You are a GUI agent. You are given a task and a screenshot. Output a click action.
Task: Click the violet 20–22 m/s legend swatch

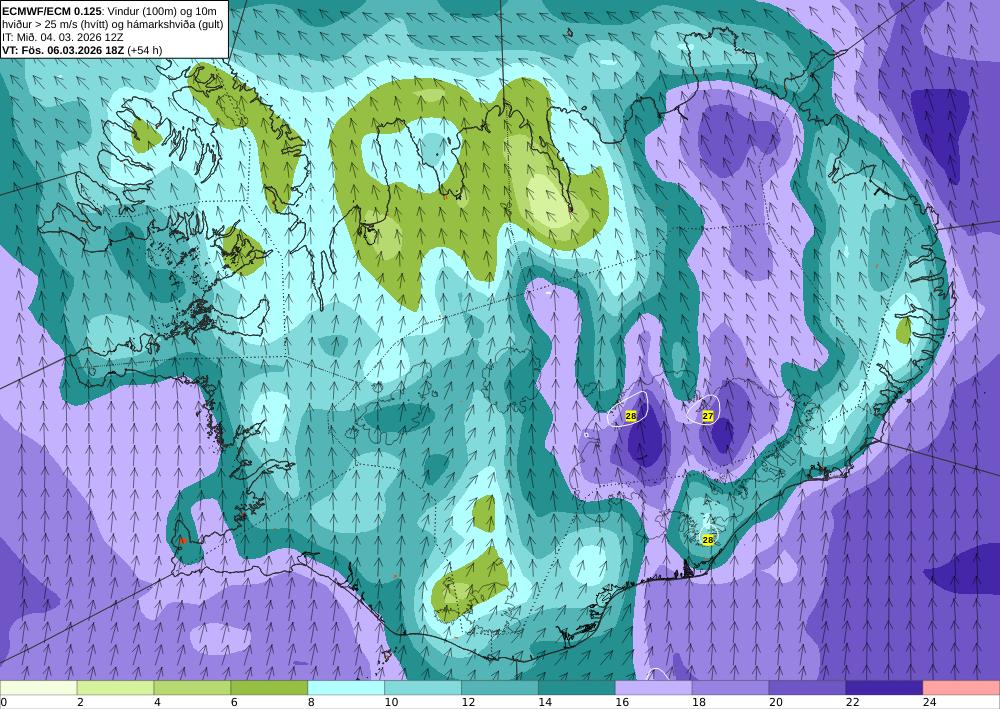[x=807, y=687]
